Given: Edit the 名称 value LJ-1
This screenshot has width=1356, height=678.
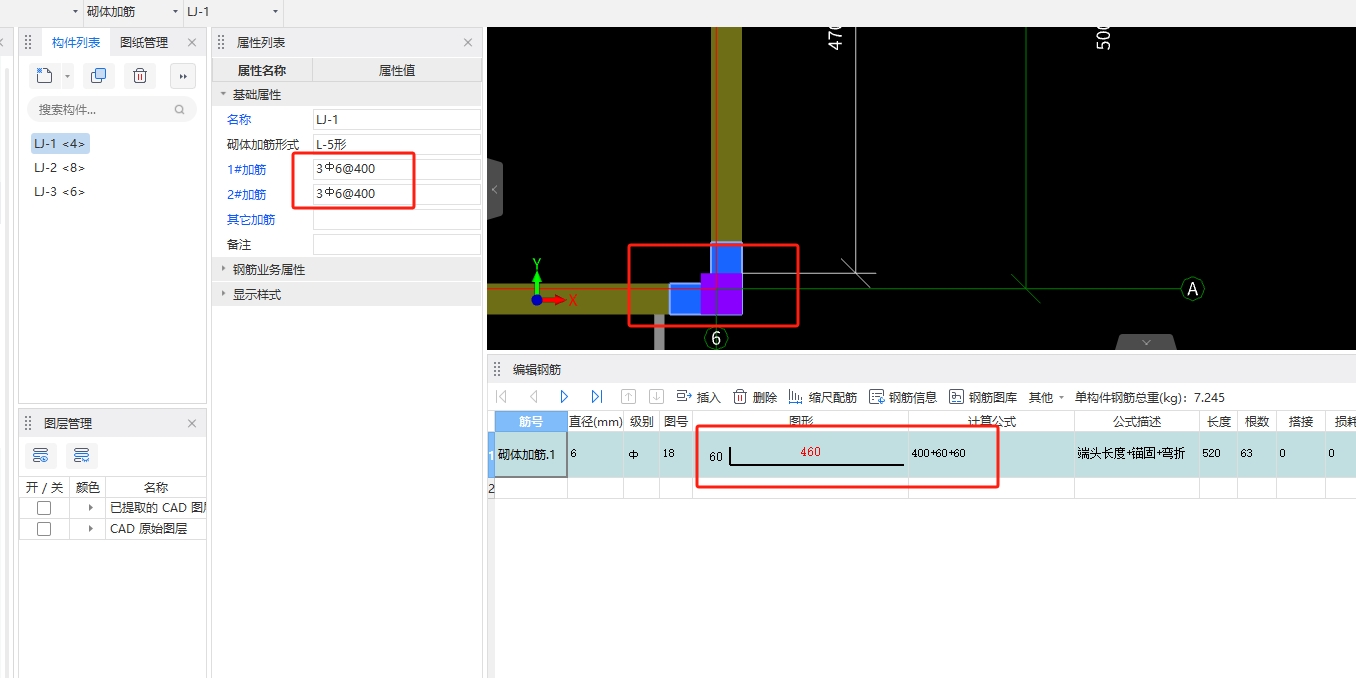Looking at the screenshot, I should coord(397,119).
